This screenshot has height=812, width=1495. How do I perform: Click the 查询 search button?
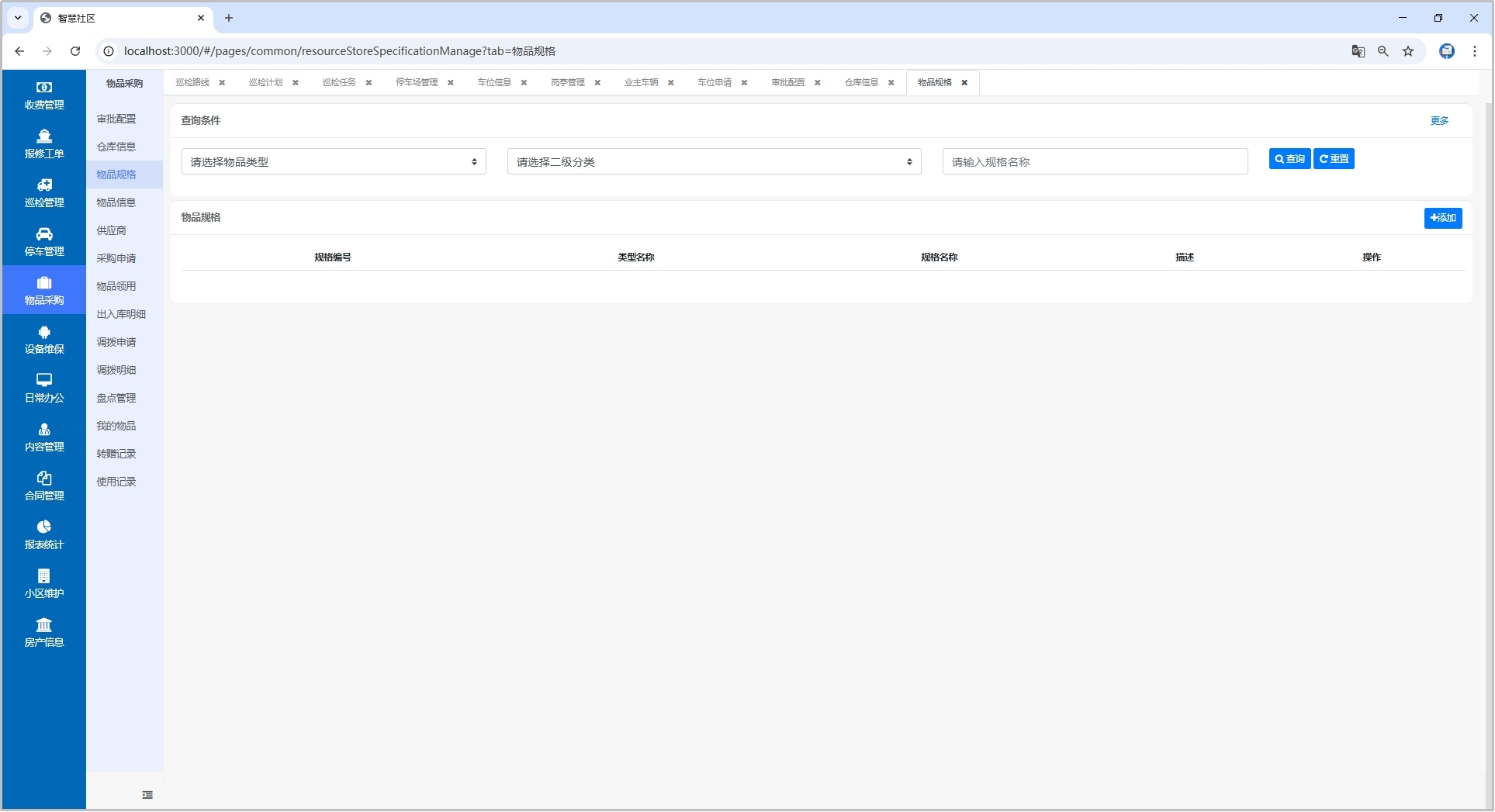click(x=1289, y=159)
